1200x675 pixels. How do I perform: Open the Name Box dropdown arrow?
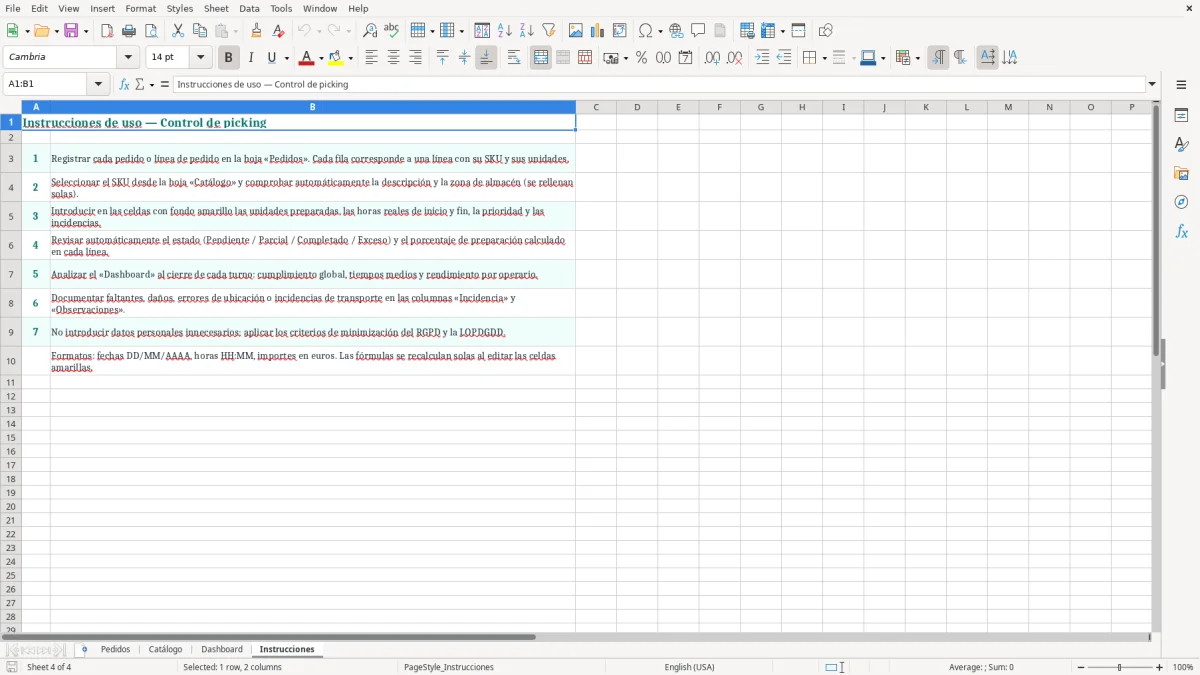click(98, 85)
